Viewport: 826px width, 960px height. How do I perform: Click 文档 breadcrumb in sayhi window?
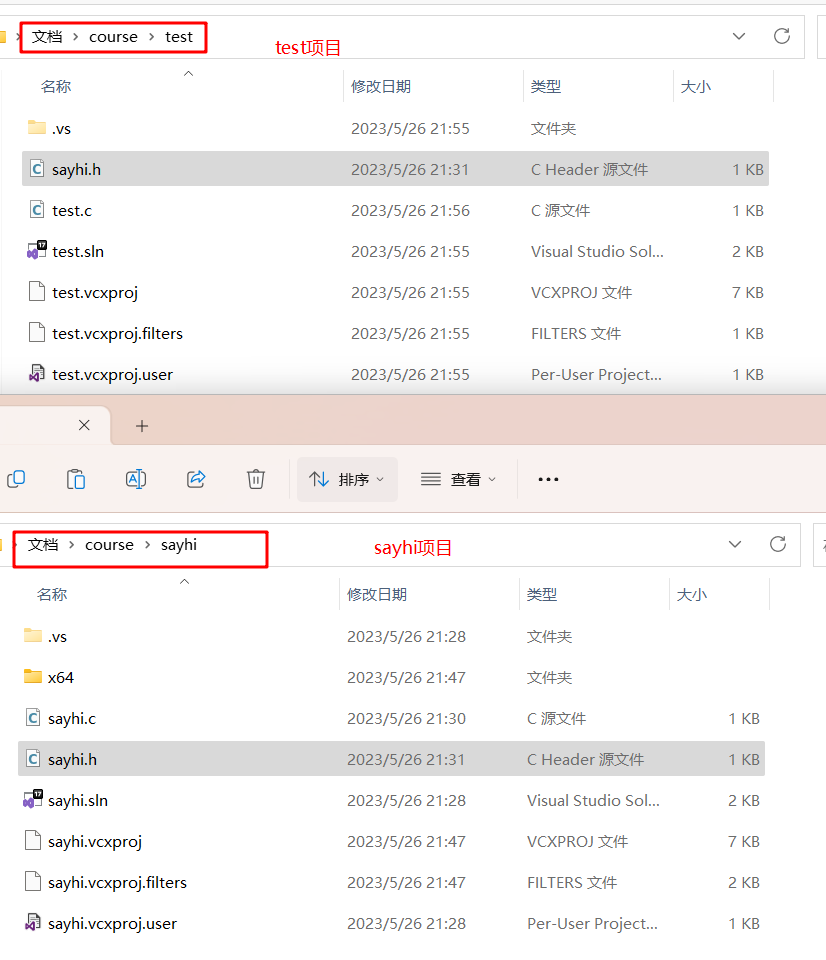pyautogui.click(x=43, y=544)
